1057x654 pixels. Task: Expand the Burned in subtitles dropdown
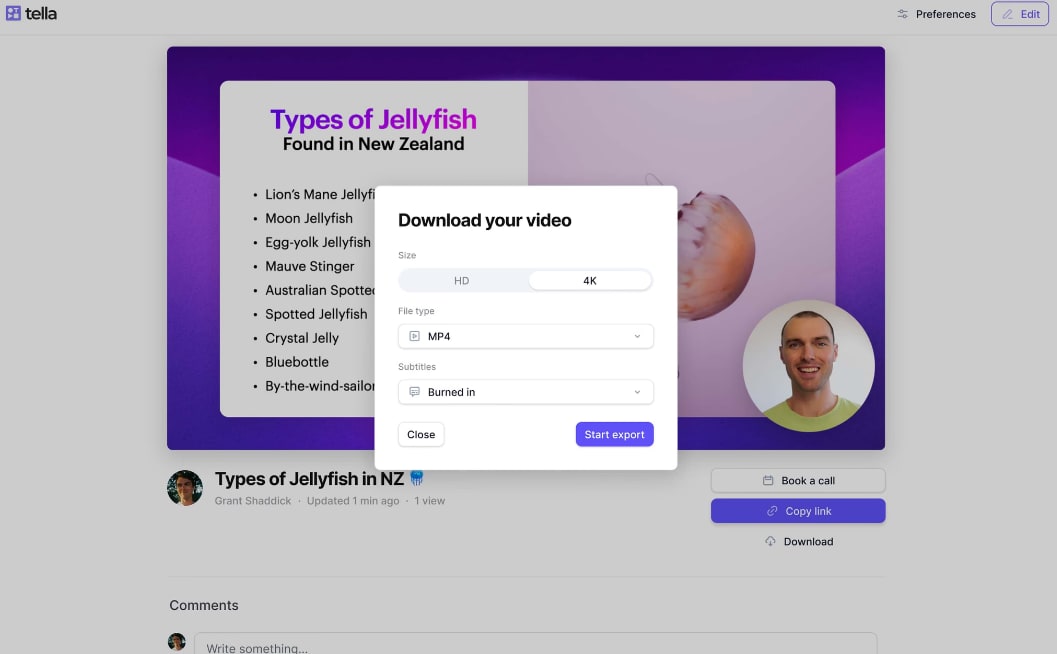tap(525, 391)
